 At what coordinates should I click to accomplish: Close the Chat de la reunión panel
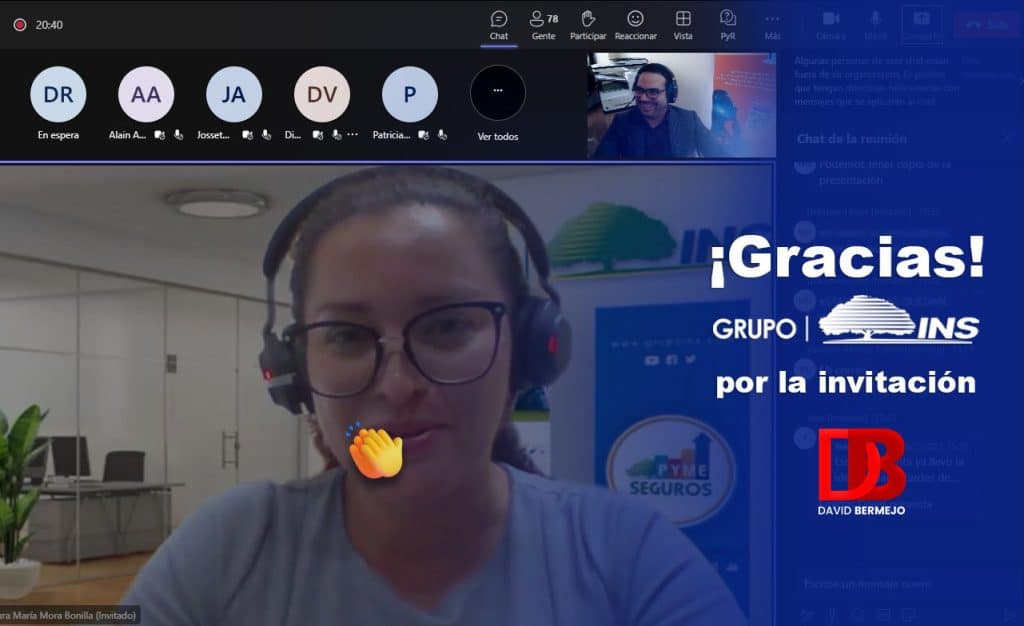pyautogui.click(x=1005, y=139)
